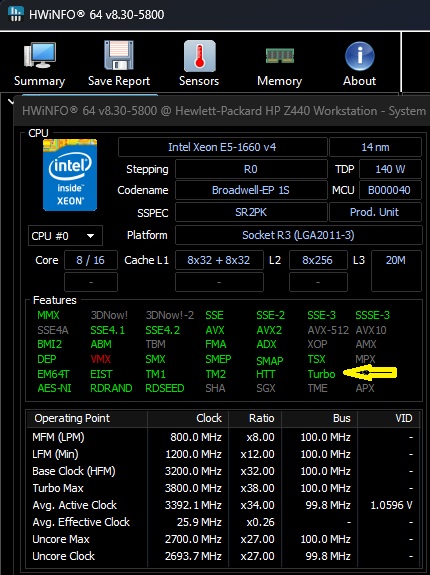430x575 pixels.
Task: Click the 14 nm process value
Action: click(x=375, y=147)
